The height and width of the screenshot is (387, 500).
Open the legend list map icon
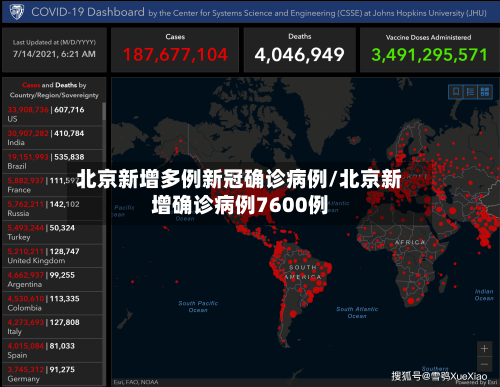click(x=470, y=92)
